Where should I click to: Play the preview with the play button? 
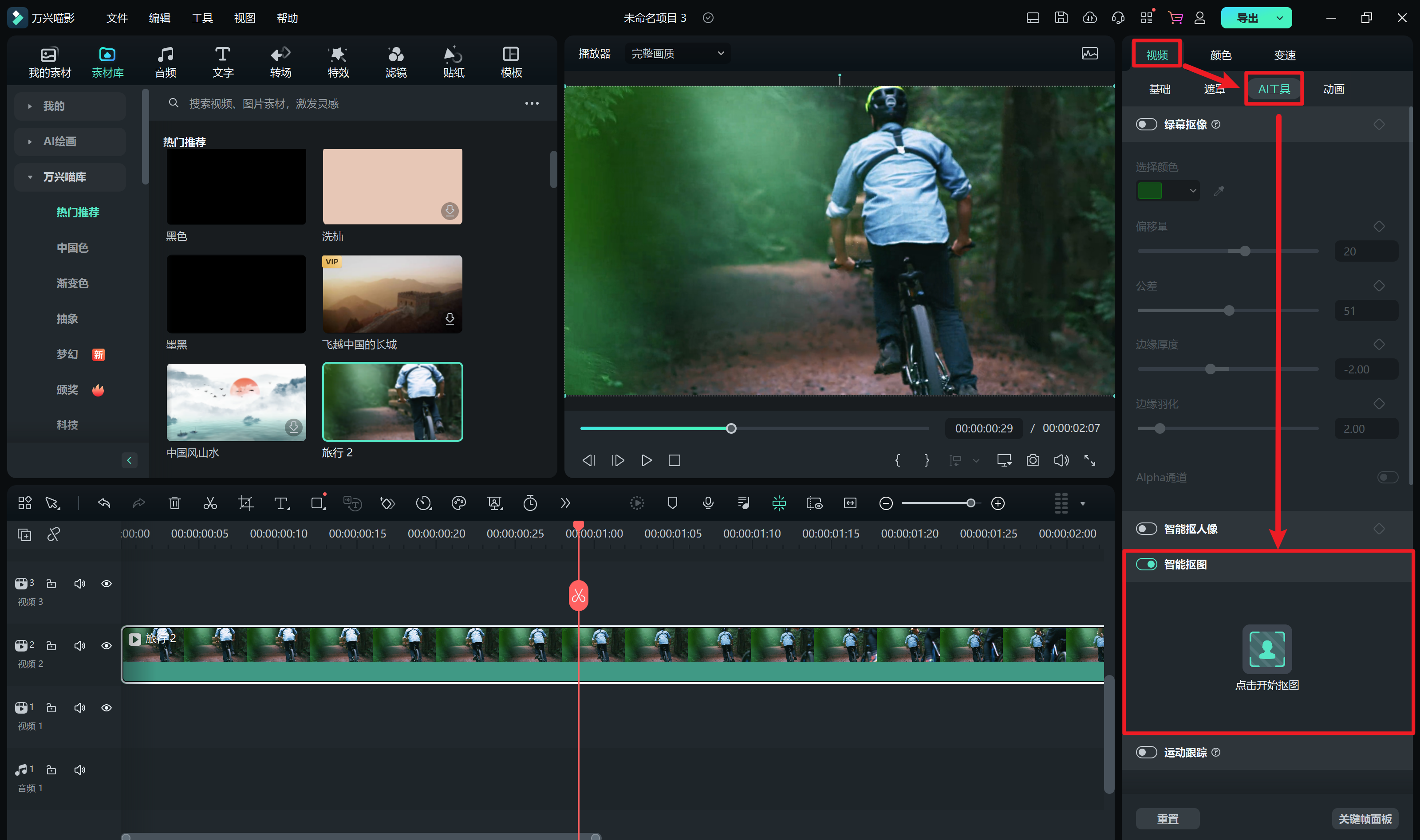pyautogui.click(x=646, y=460)
